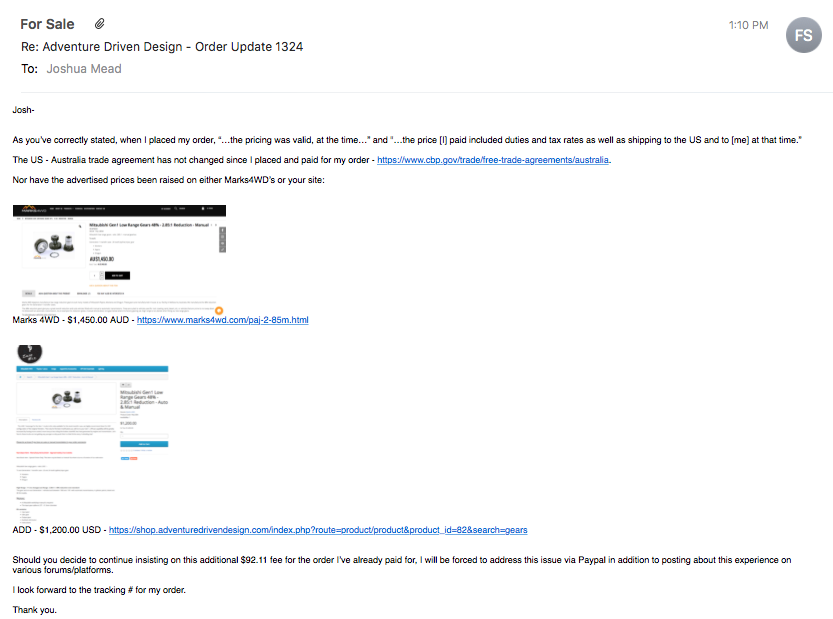Click the 'Should you decide to continue' paragraph
Image resolution: width=833 pixels, height=619 pixels.
tap(402, 565)
